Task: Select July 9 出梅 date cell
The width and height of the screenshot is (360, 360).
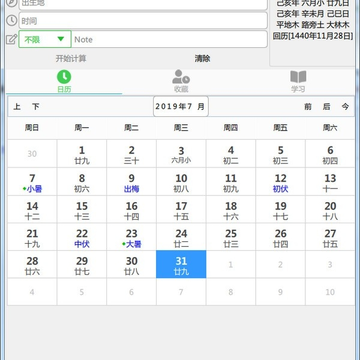Action: [131, 182]
